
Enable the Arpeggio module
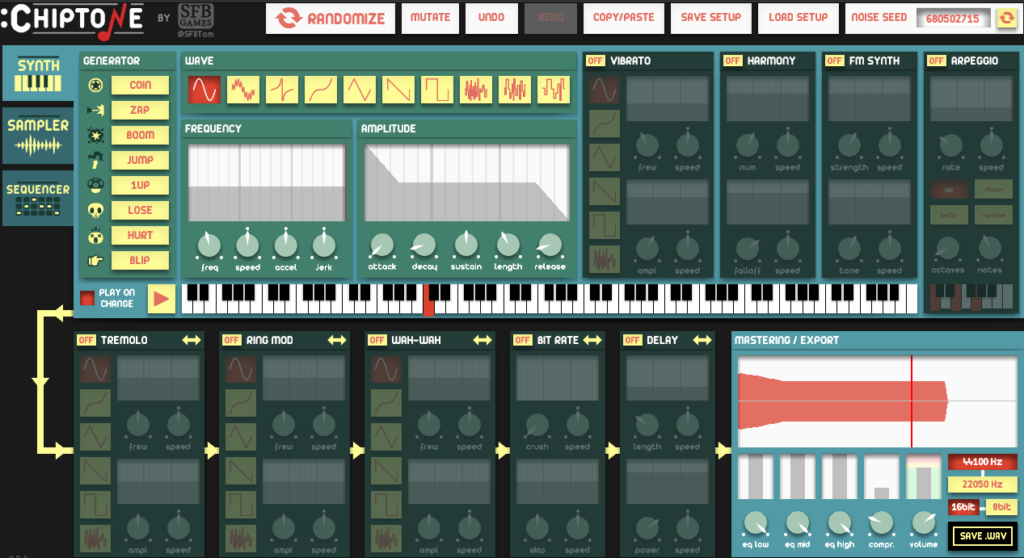[936, 61]
